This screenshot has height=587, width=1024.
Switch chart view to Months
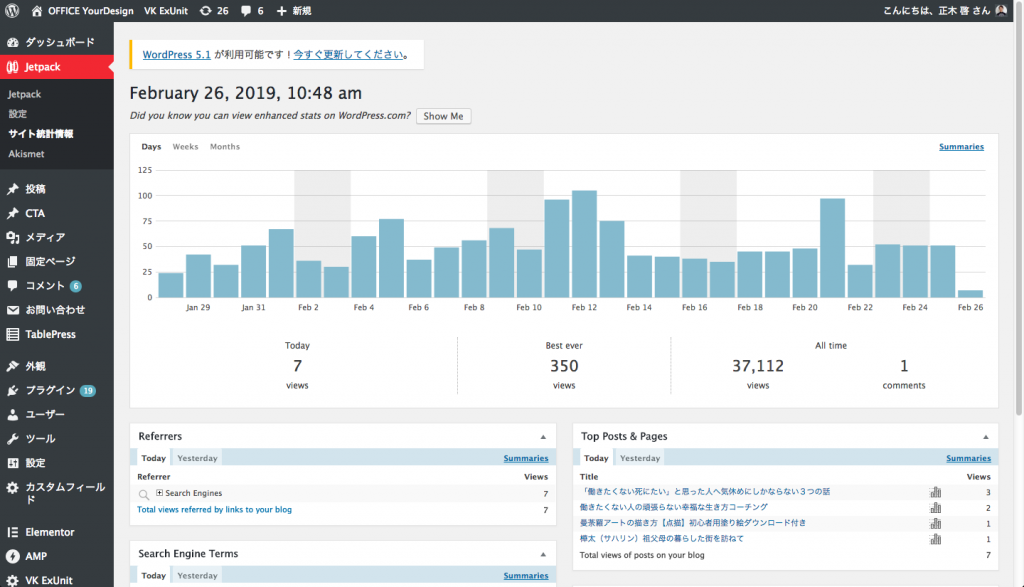coord(224,147)
